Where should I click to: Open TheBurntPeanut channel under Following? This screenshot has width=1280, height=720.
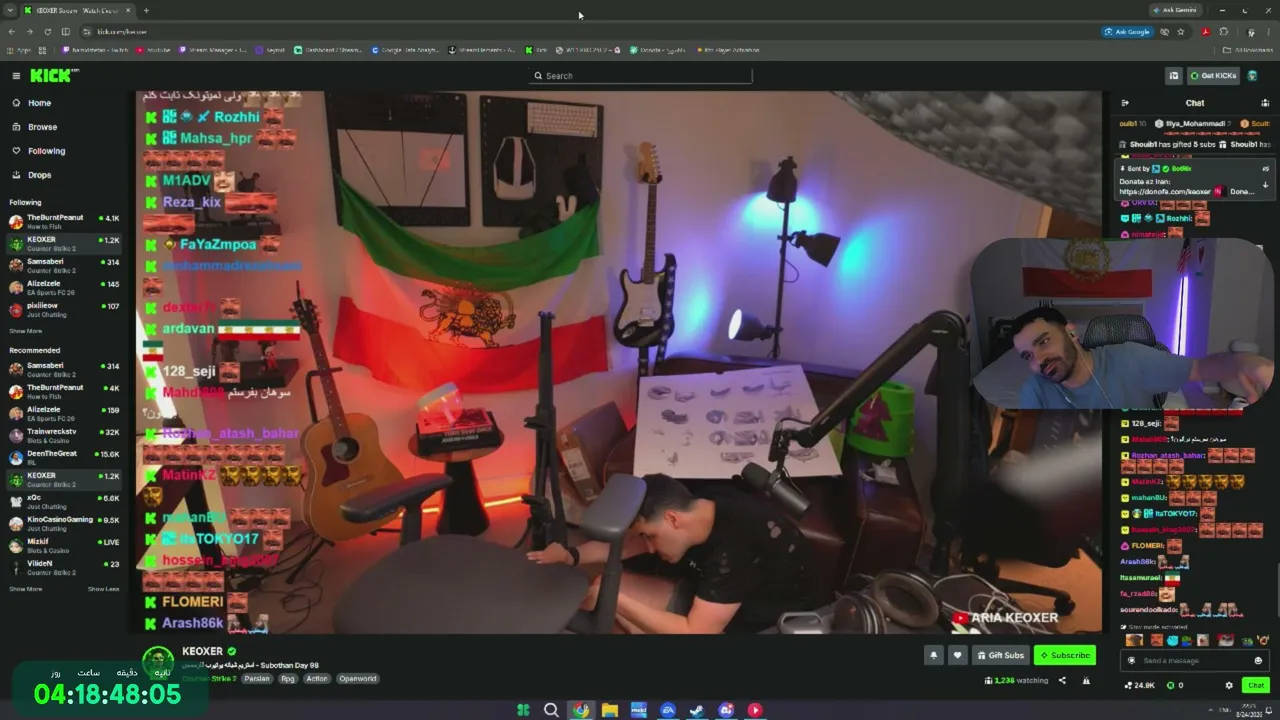(x=64, y=221)
